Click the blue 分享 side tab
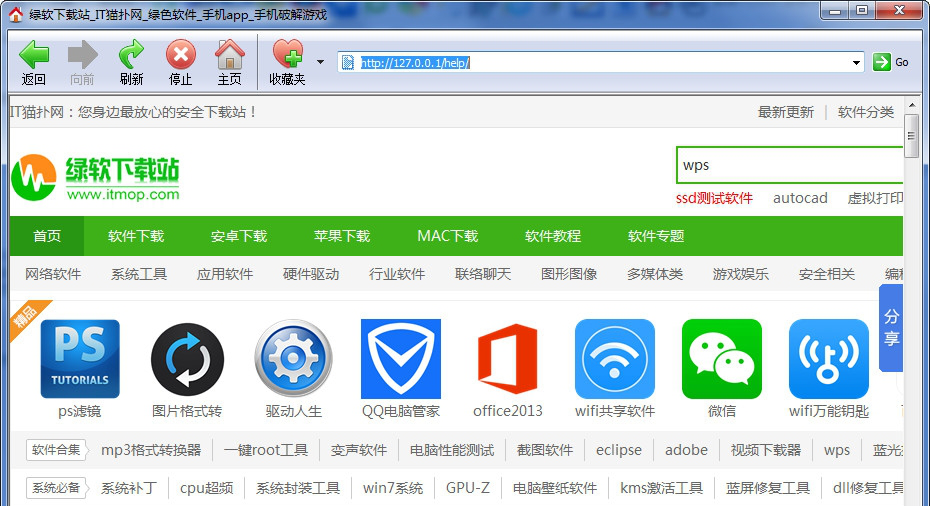The height and width of the screenshot is (526, 930). (891, 328)
